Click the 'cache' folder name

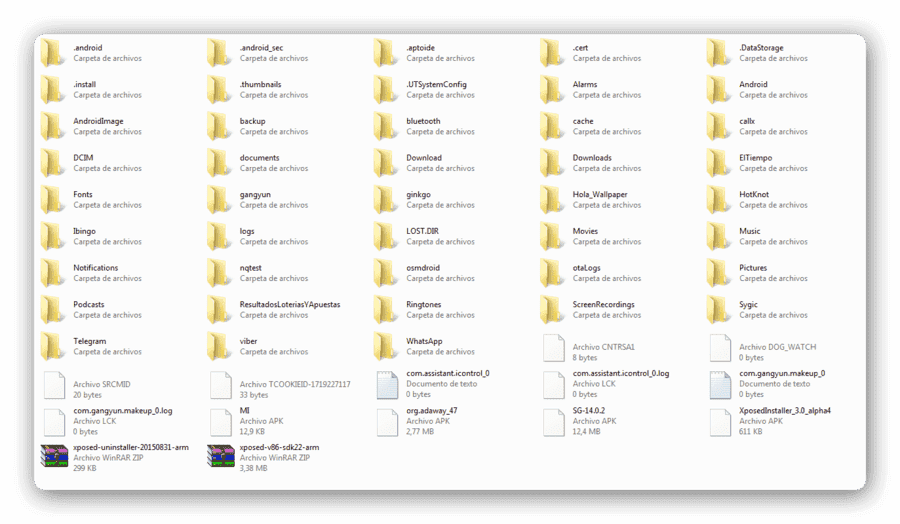(x=583, y=121)
